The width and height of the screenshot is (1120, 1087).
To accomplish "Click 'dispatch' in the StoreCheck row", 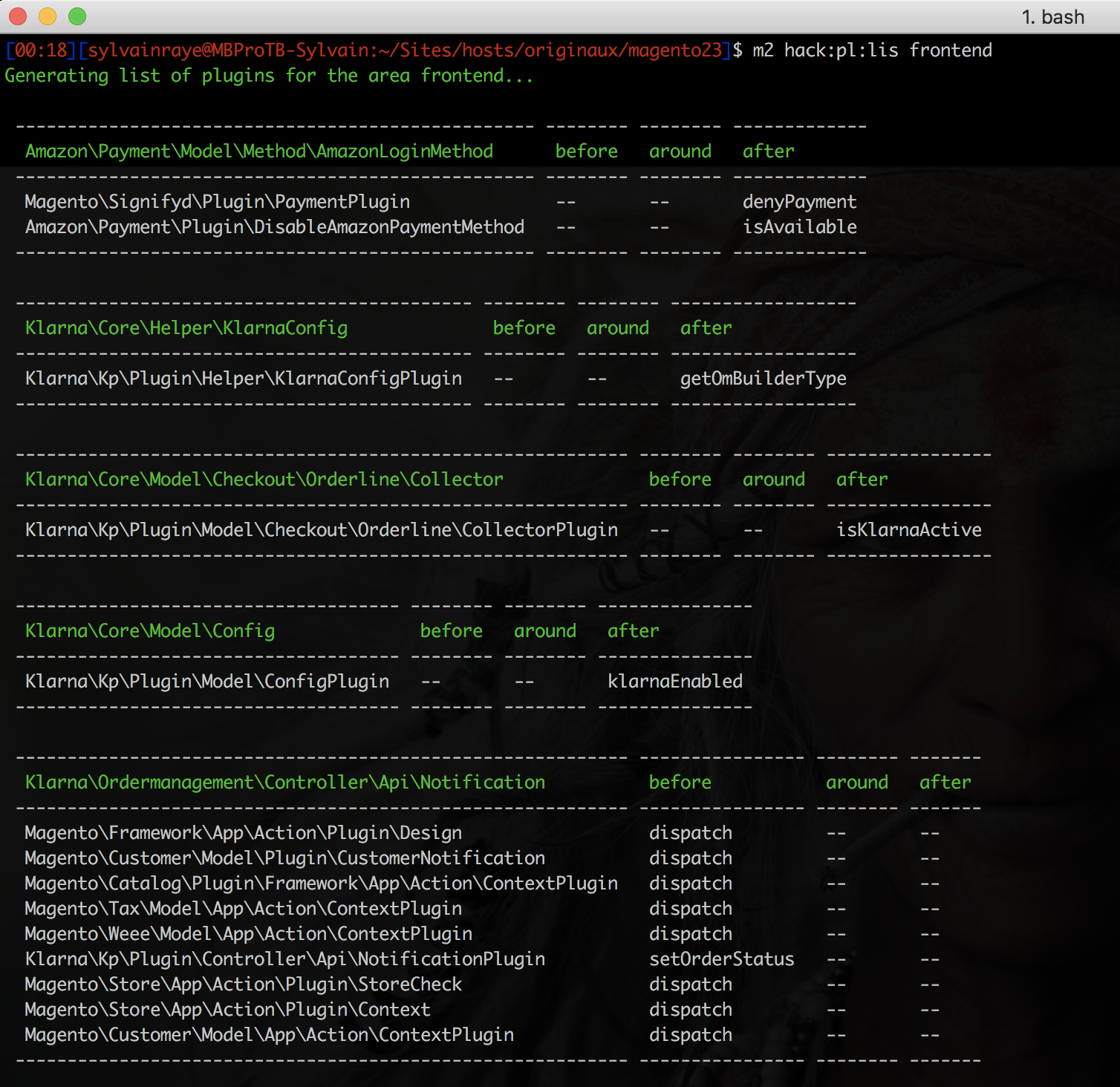I will (691, 985).
